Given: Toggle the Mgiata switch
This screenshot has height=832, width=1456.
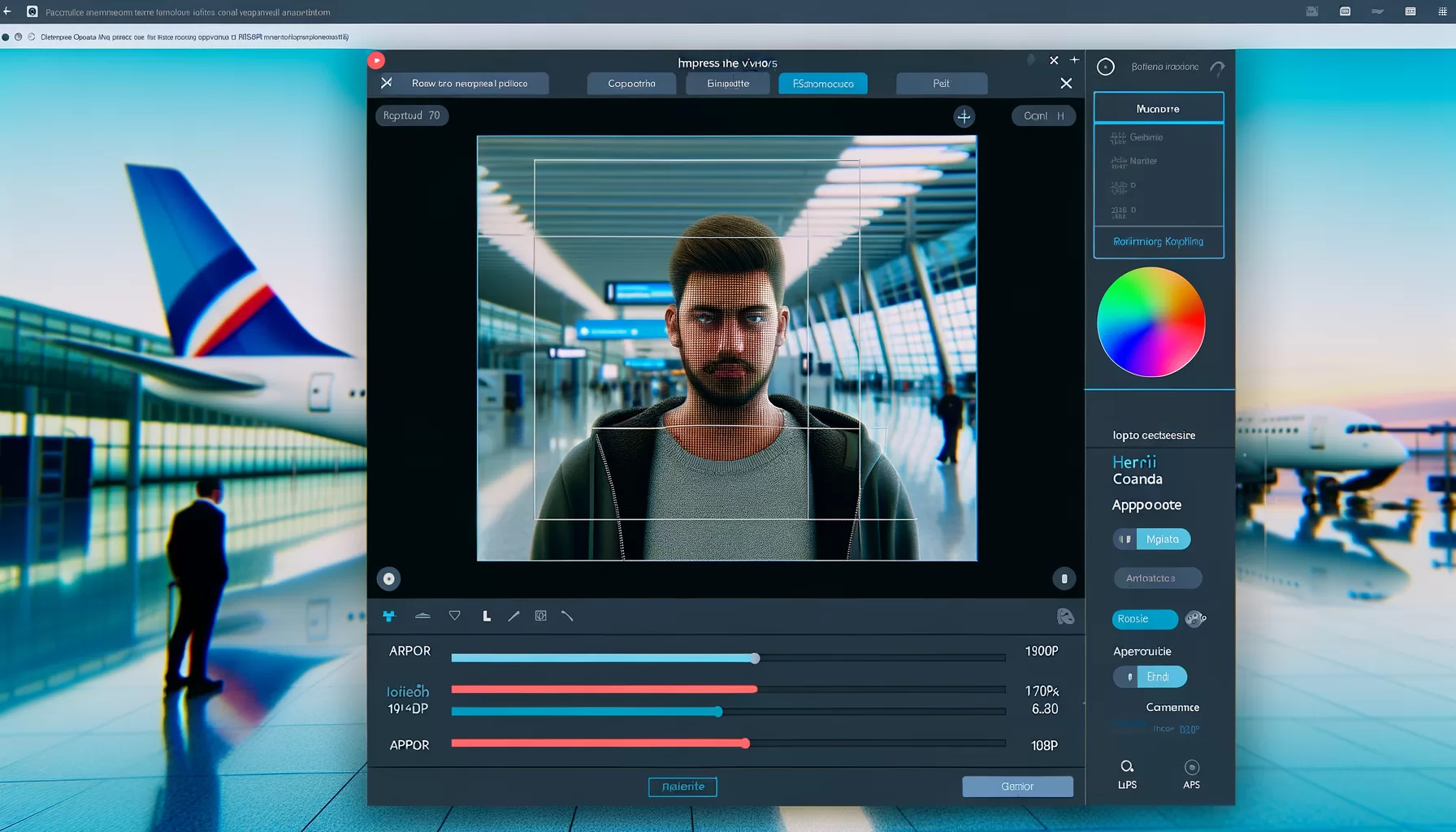Looking at the screenshot, I should point(1151,539).
